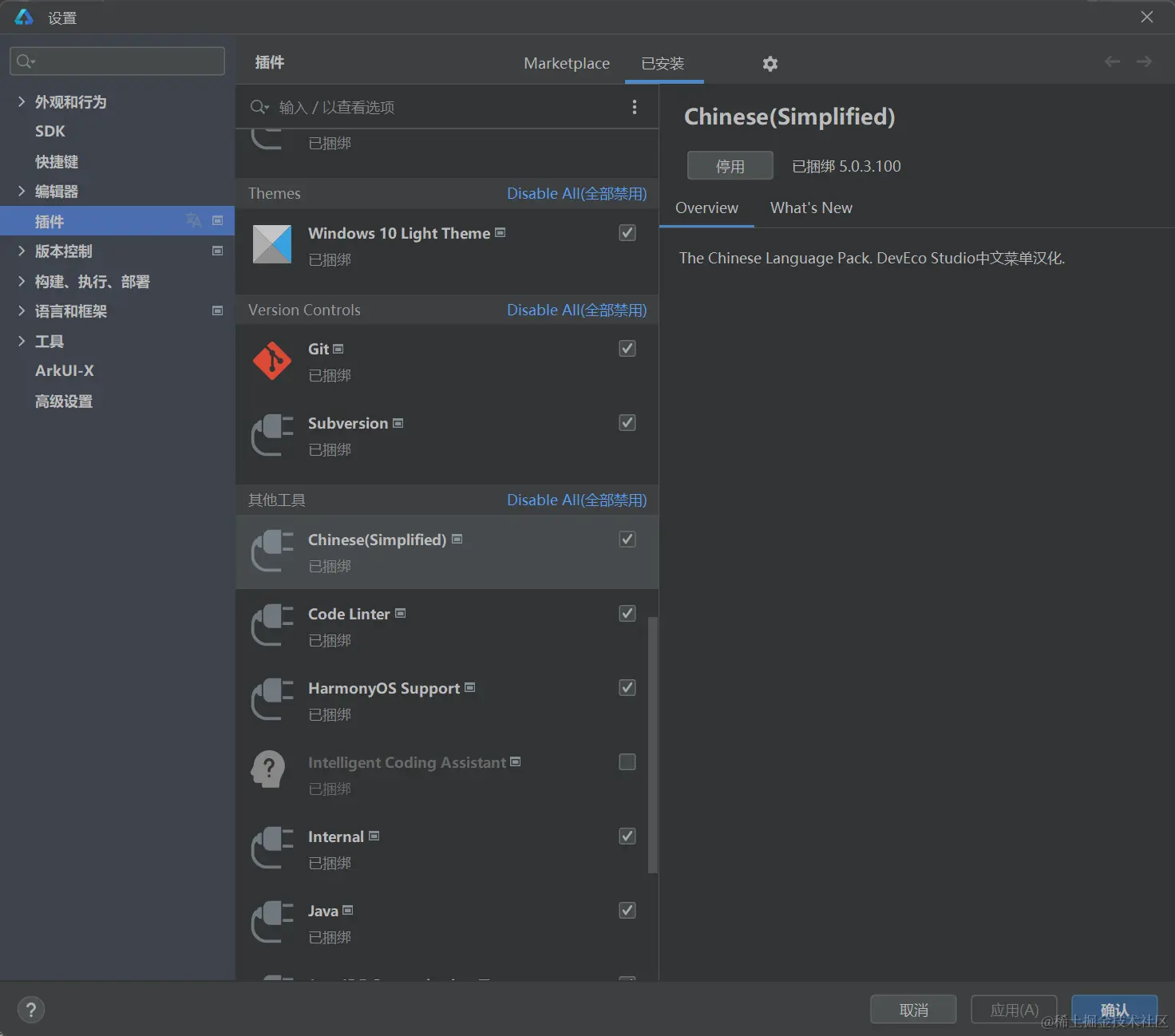Click Disable All for 其他工具

point(576,500)
